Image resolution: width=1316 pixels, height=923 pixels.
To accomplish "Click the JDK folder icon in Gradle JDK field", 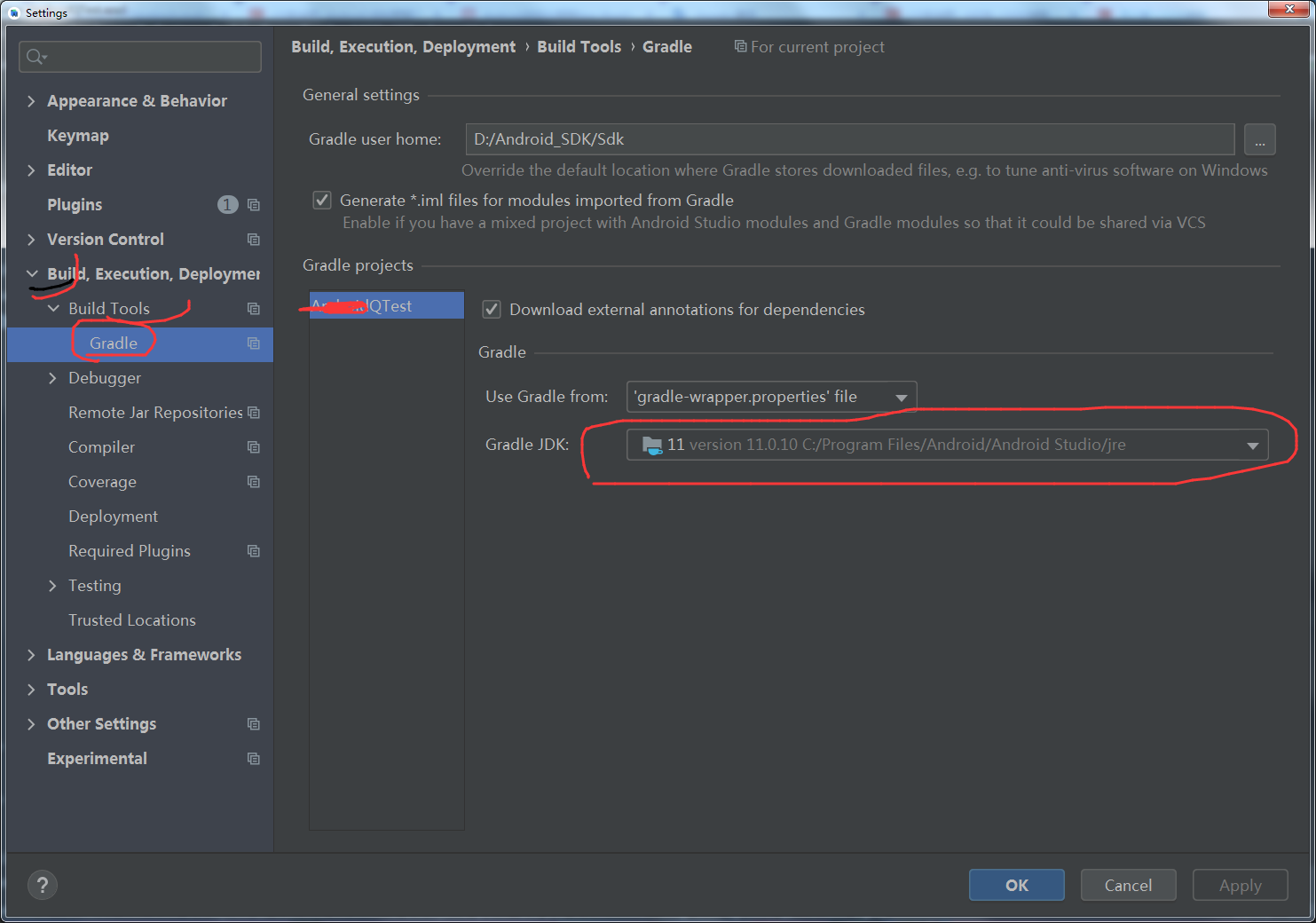I will pyautogui.click(x=652, y=445).
